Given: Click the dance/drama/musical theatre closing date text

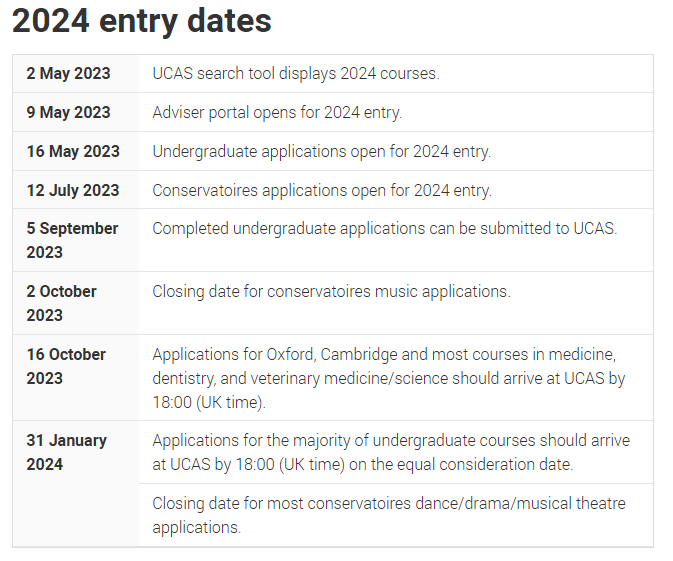Looking at the screenshot, I should (389, 516).
